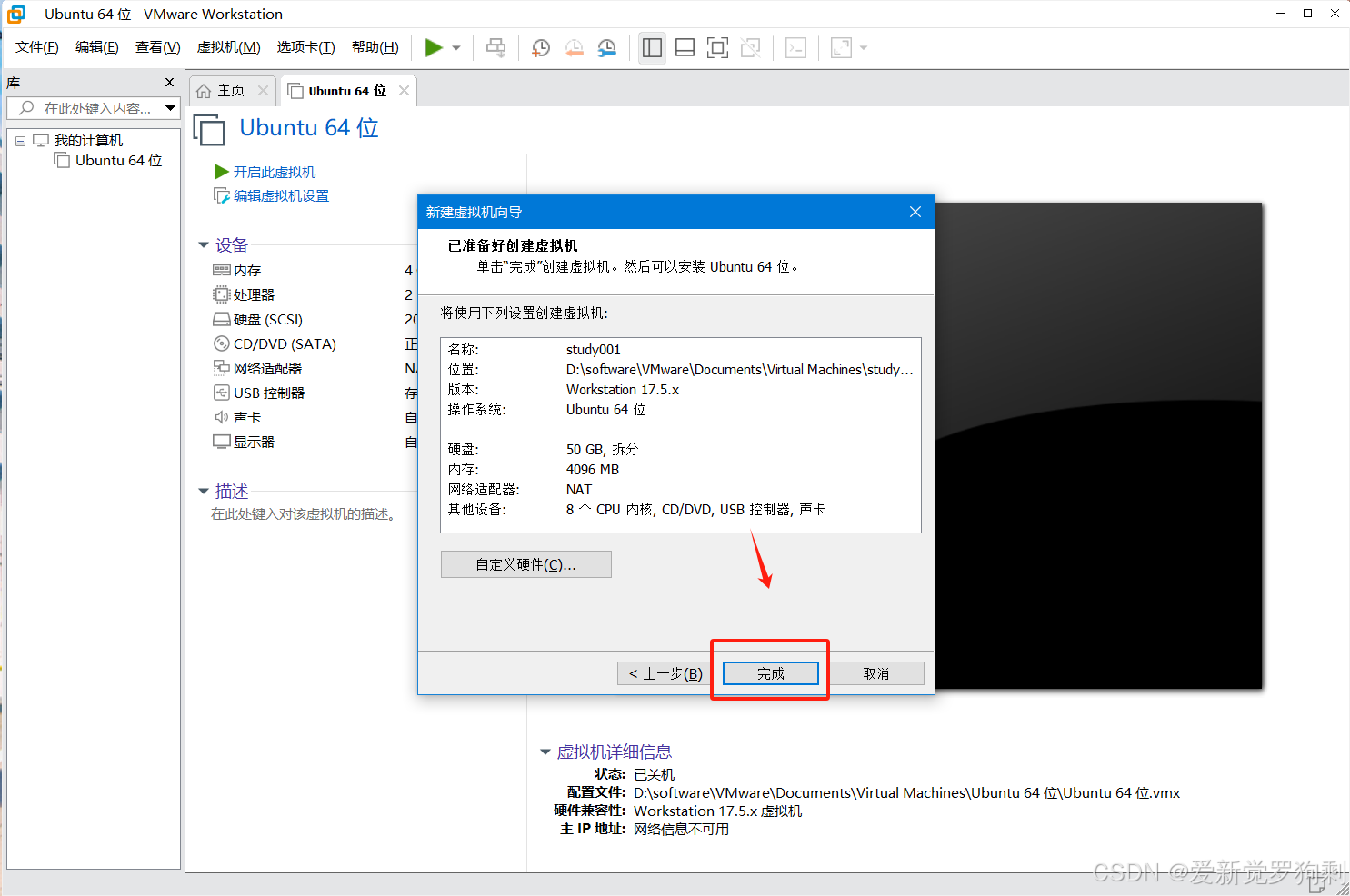The width and height of the screenshot is (1350, 896).
Task: Close the 新建虚拟机向导 dialog
Action: point(915,212)
